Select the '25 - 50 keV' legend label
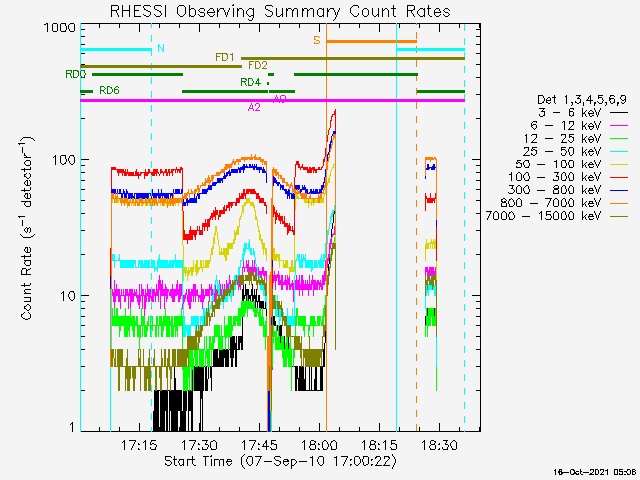The width and height of the screenshot is (640, 480). coord(563,151)
